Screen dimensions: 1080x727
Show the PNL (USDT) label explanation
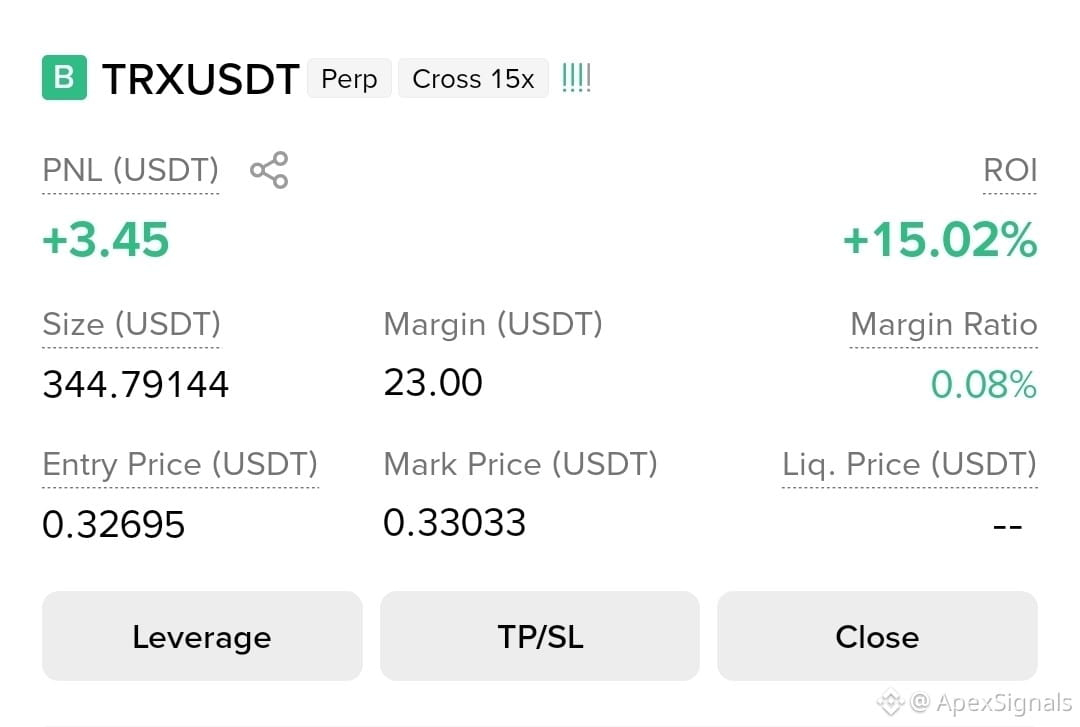click(130, 170)
